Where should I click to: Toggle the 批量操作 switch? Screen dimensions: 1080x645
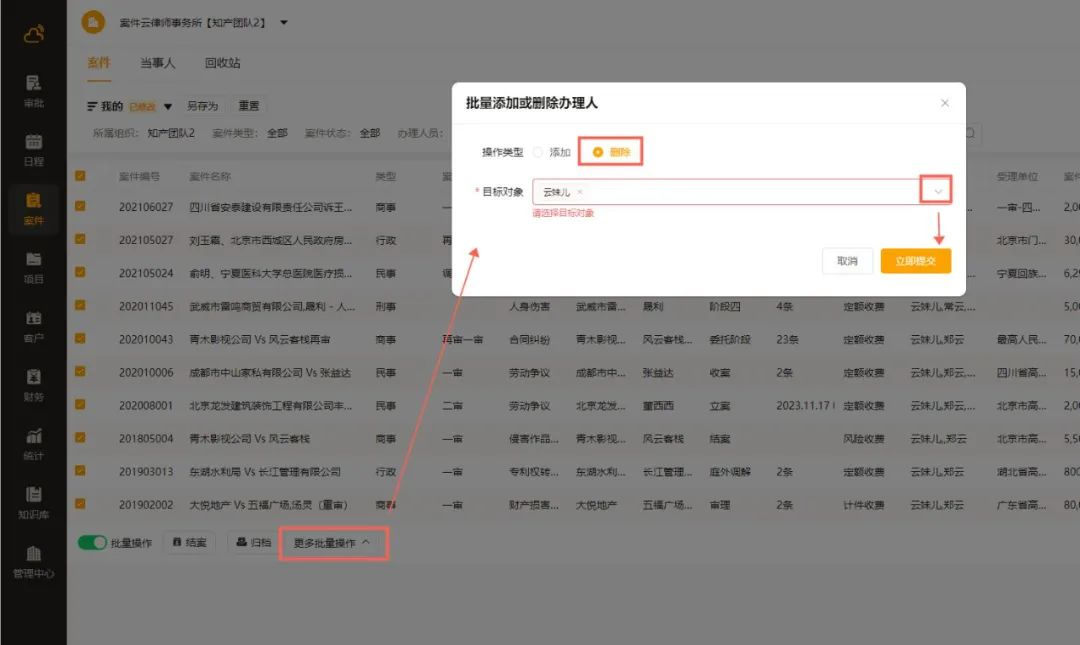(x=92, y=542)
